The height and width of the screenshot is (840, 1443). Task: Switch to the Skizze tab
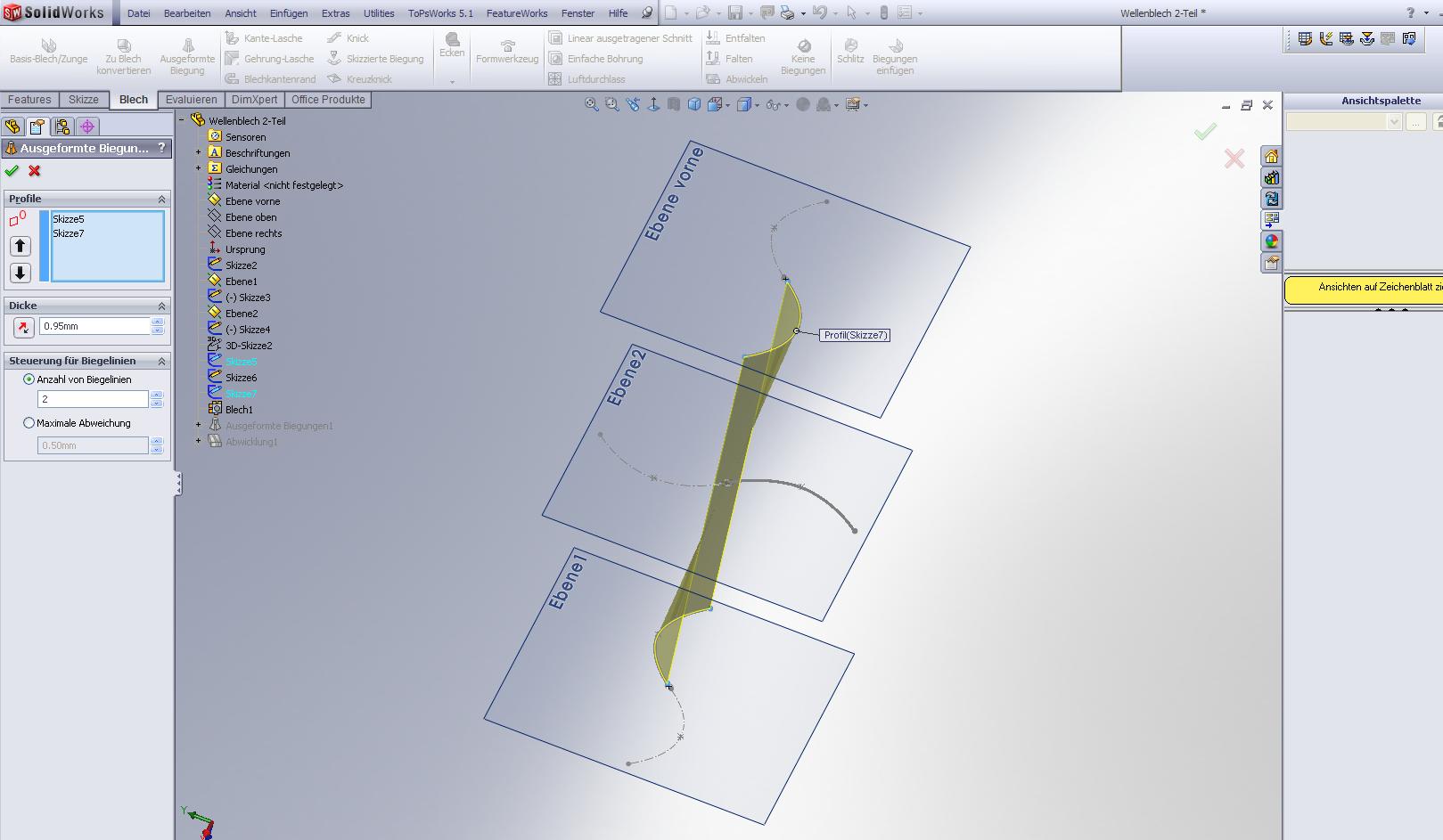pyautogui.click(x=84, y=100)
